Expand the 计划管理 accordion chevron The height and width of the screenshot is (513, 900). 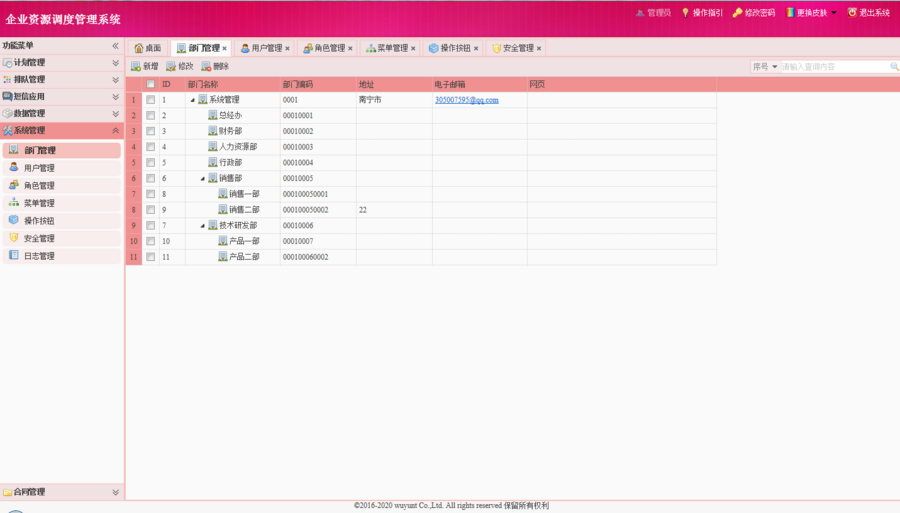point(115,63)
